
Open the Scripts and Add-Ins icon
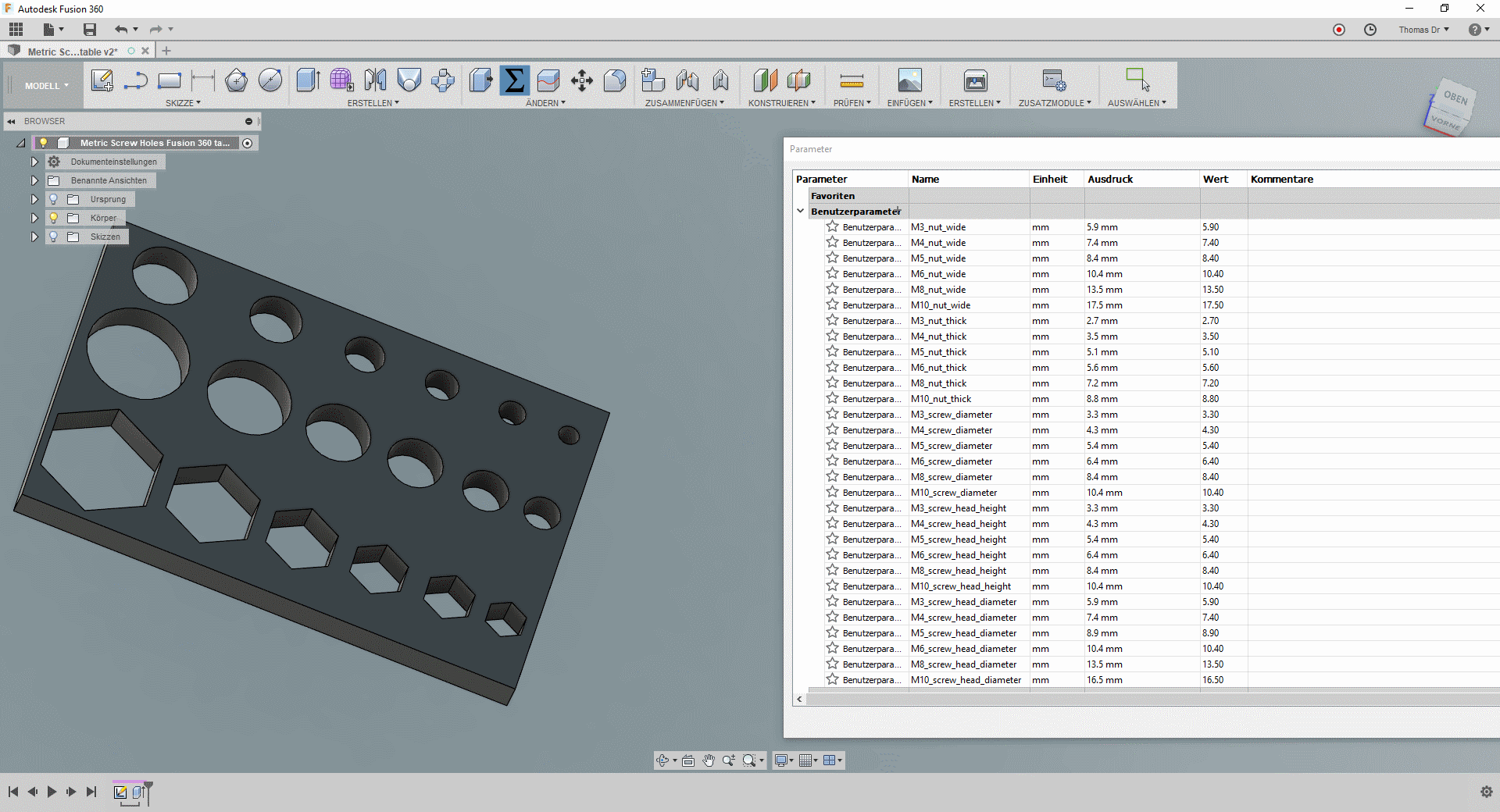tap(1054, 80)
